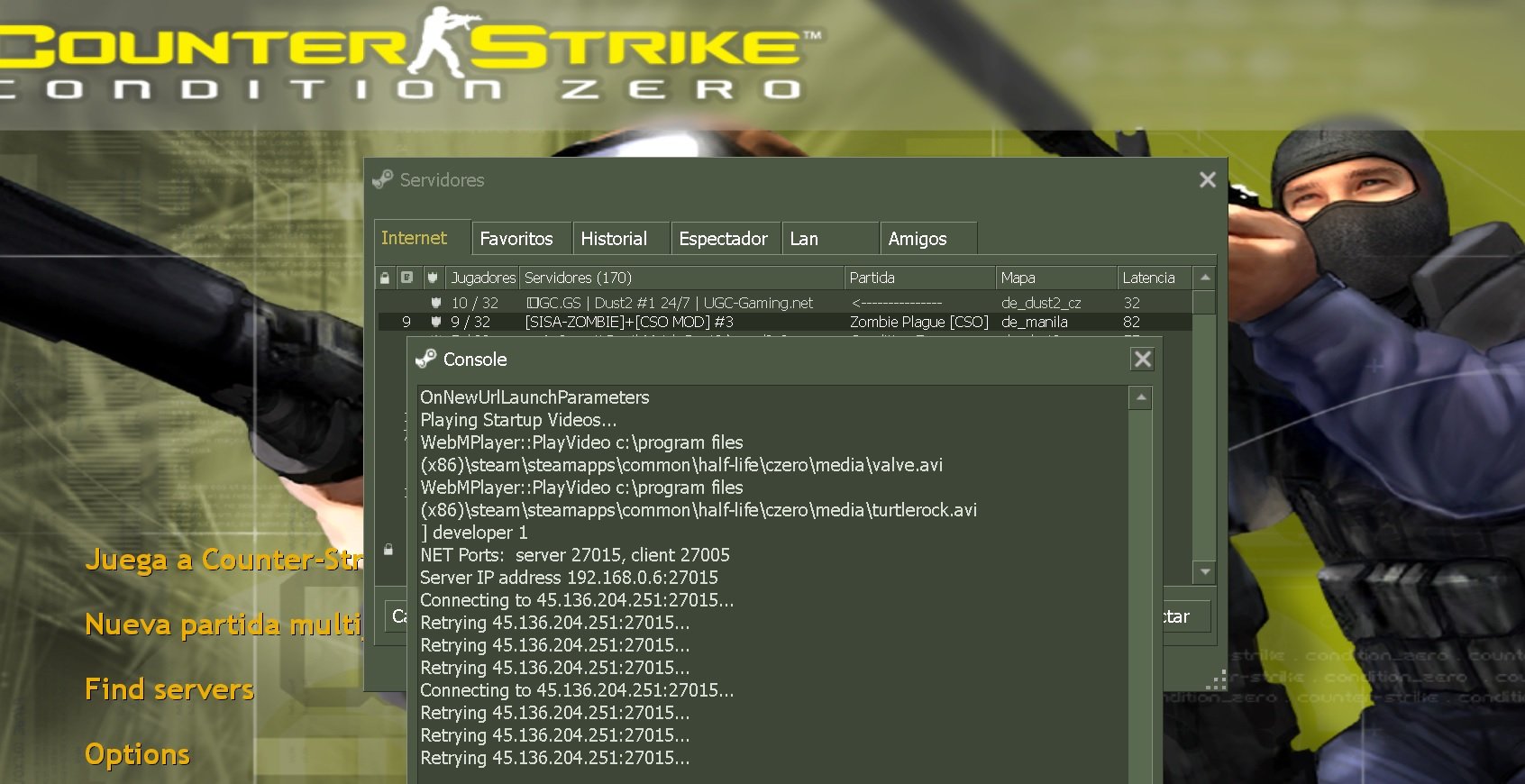Sort servers by Latencia column

click(x=1148, y=278)
